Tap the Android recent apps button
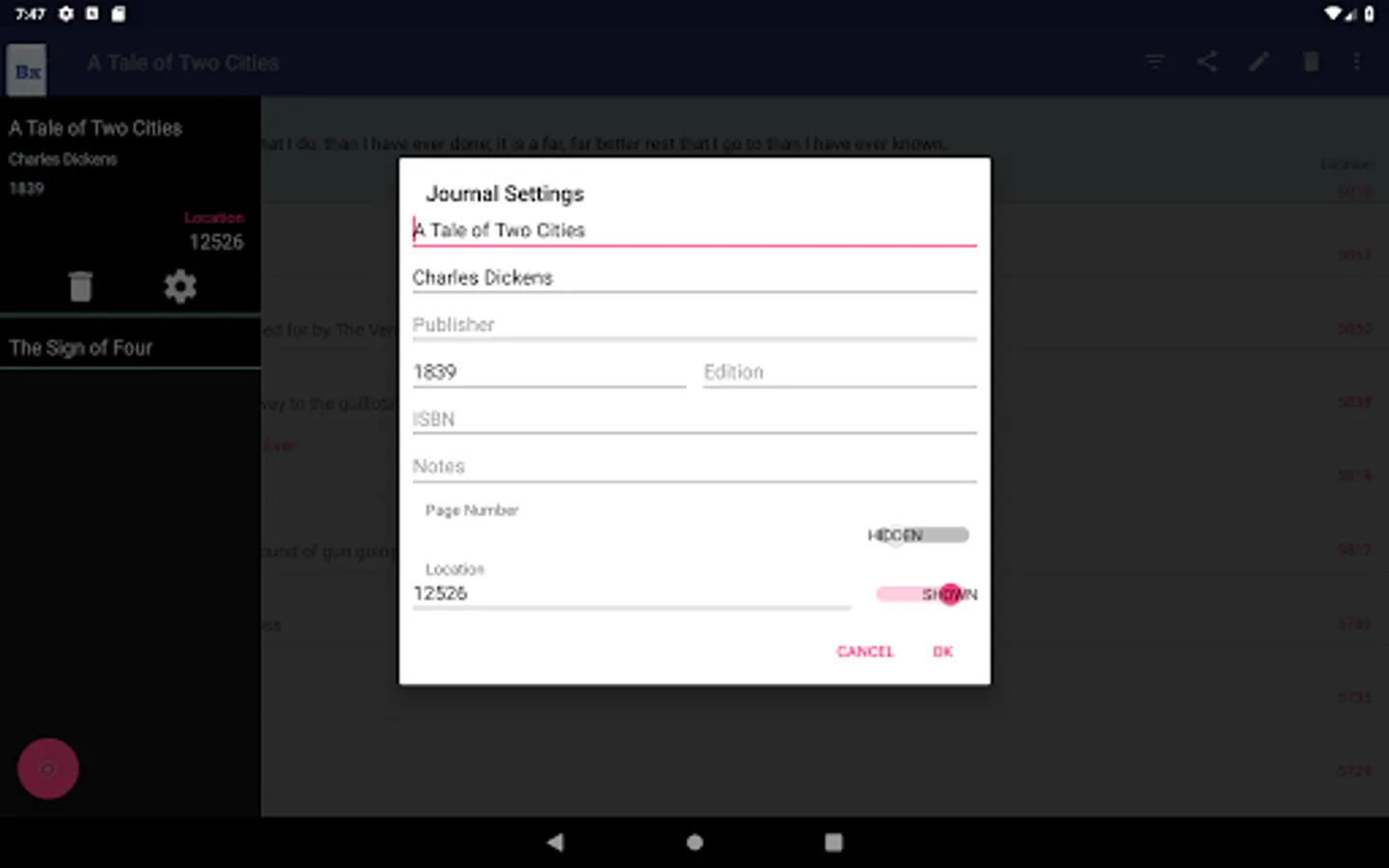Viewport: 1389px width, 868px height. pyautogui.click(x=833, y=842)
